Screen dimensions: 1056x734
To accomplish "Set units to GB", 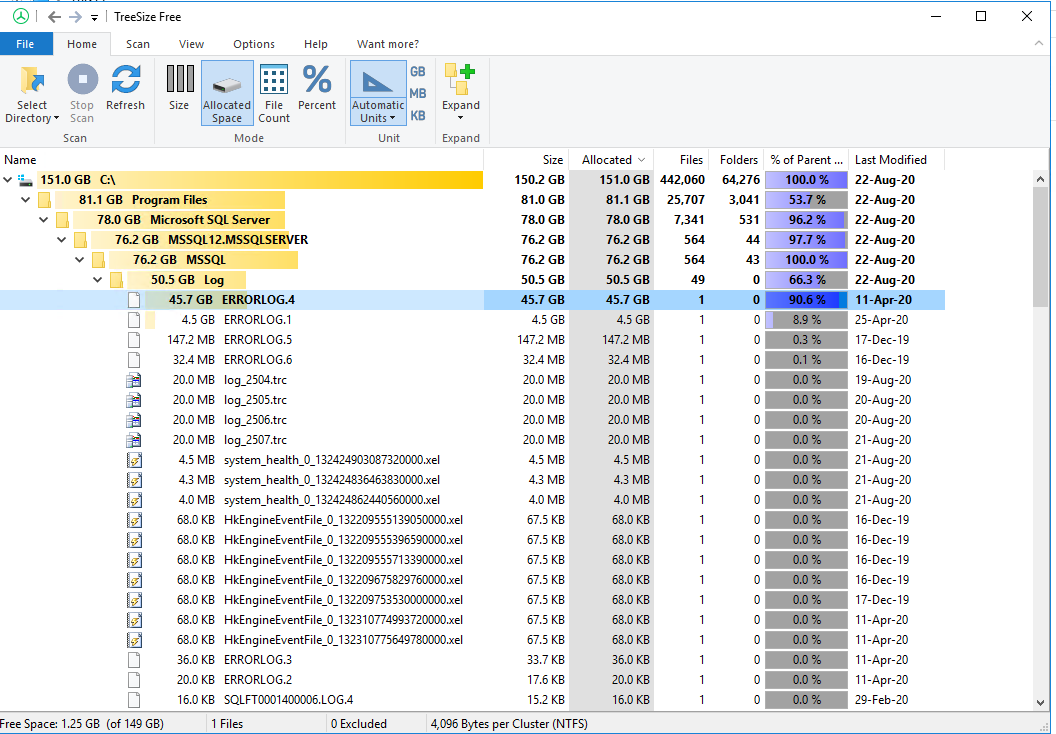I will (x=418, y=71).
